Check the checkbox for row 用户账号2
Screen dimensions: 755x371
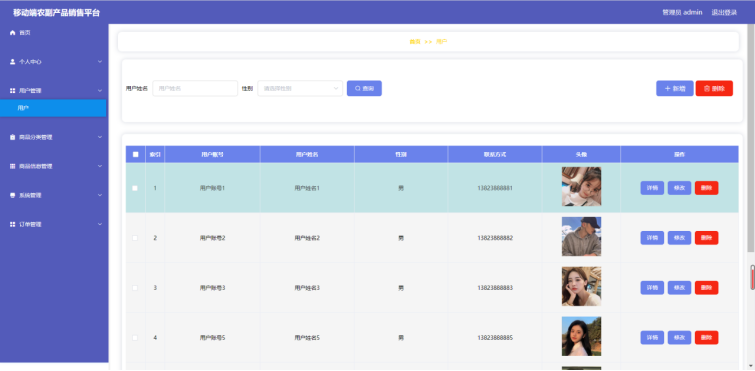(x=135, y=238)
